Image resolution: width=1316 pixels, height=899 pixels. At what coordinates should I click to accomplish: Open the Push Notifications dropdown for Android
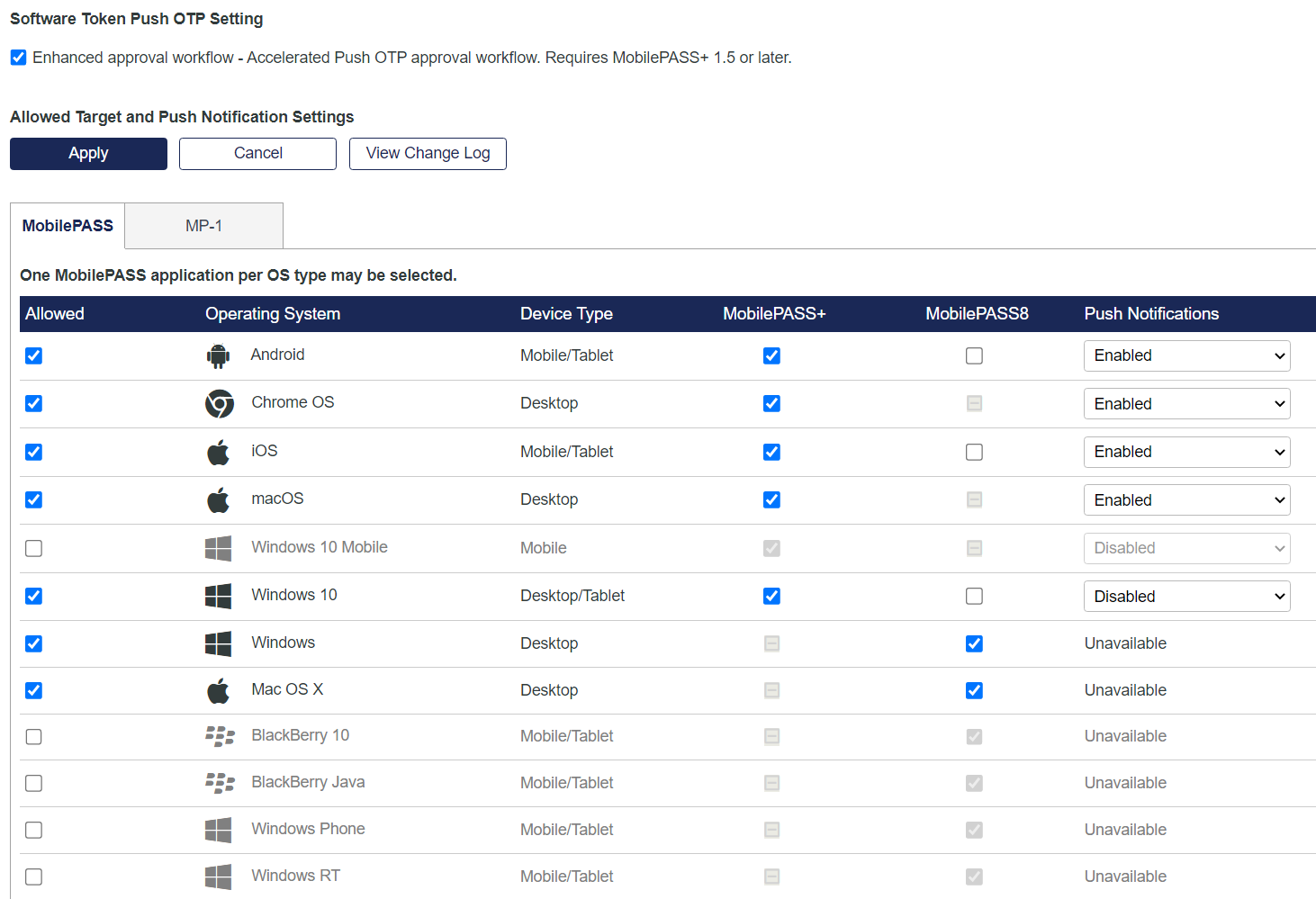(x=1186, y=355)
